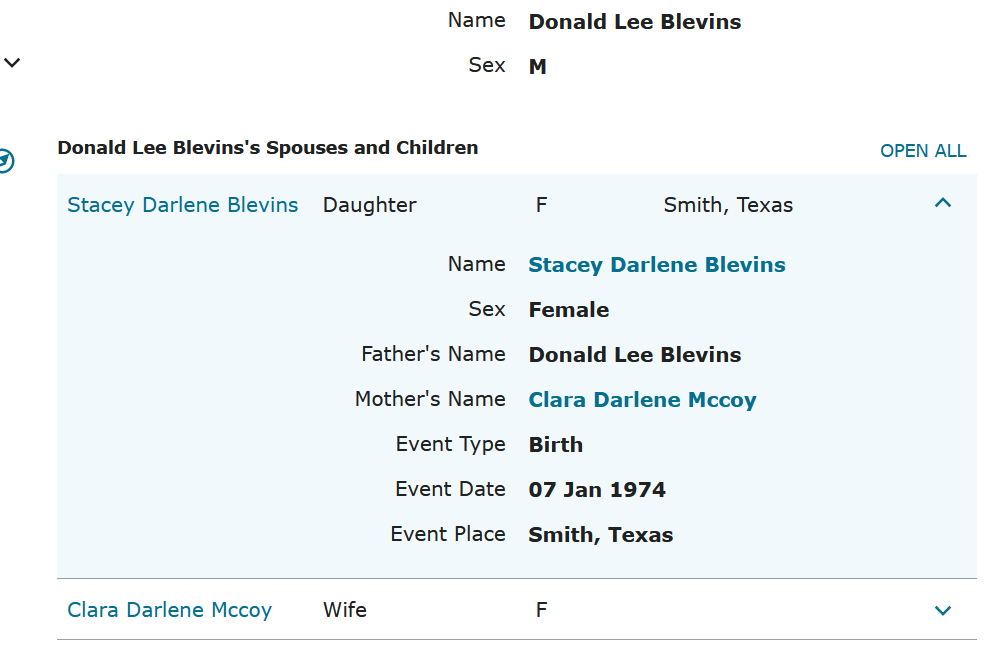Open Stacey Darlene Blevins link in Daughter row
The height and width of the screenshot is (653, 1000).
(x=183, y=205)
